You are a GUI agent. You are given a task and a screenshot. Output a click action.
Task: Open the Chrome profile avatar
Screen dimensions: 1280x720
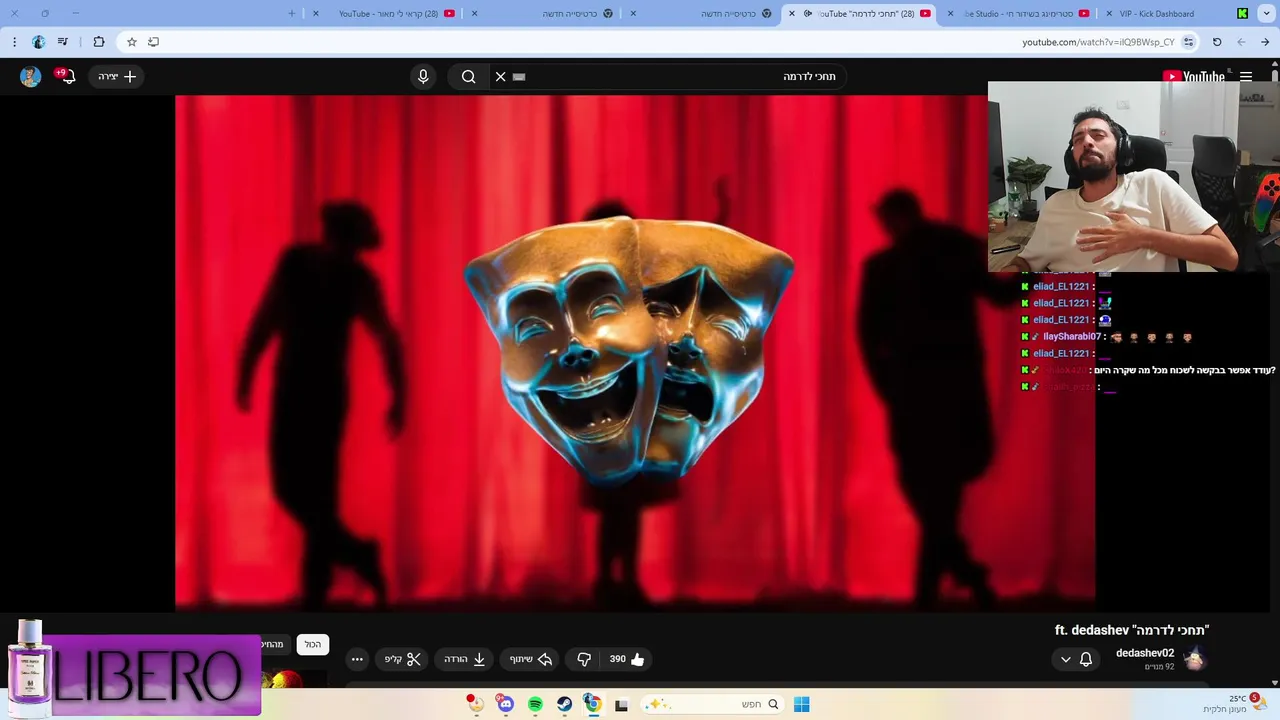(x=38, y=42)
